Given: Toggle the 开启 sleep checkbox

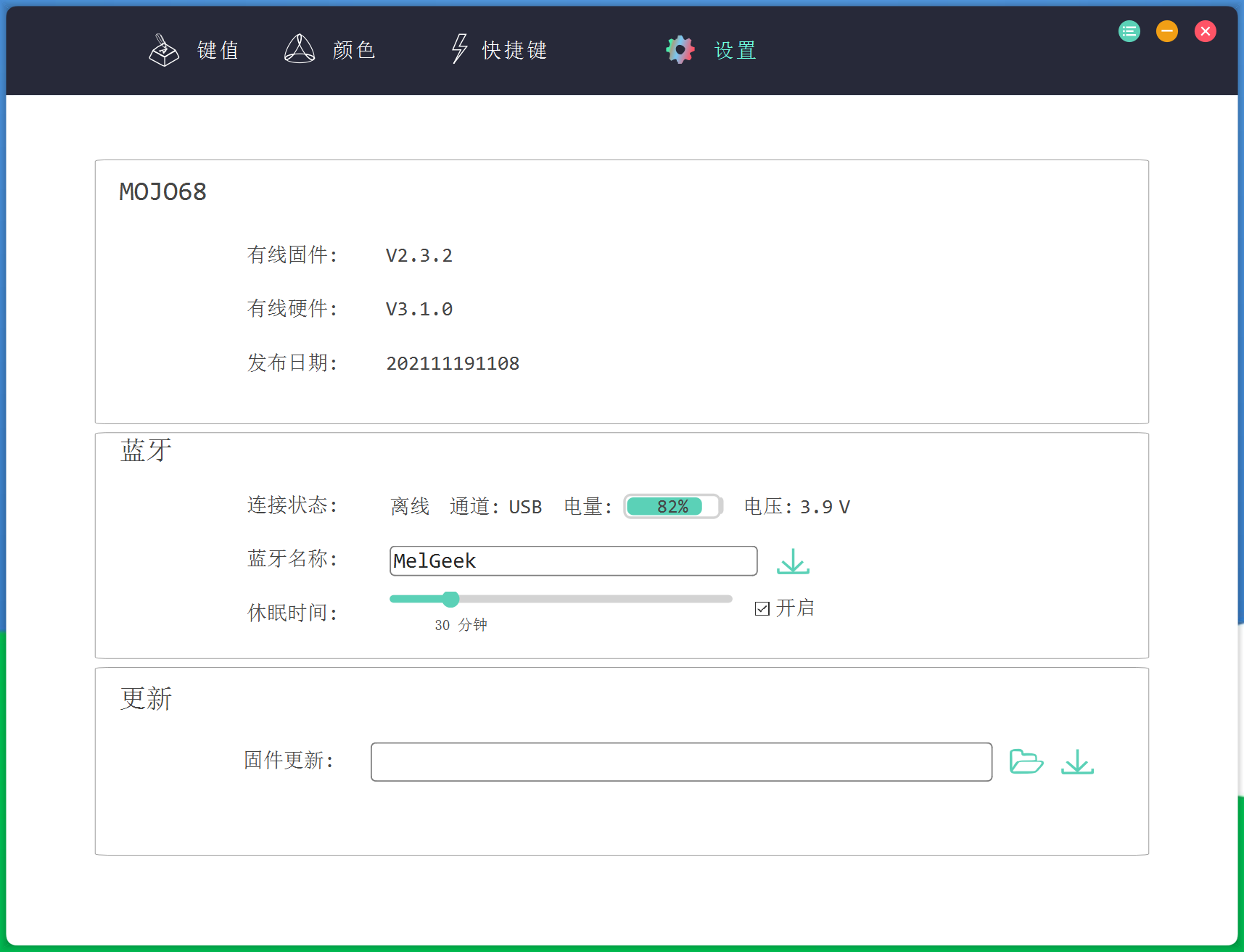Looking at the screenshot, I should 762,608.
